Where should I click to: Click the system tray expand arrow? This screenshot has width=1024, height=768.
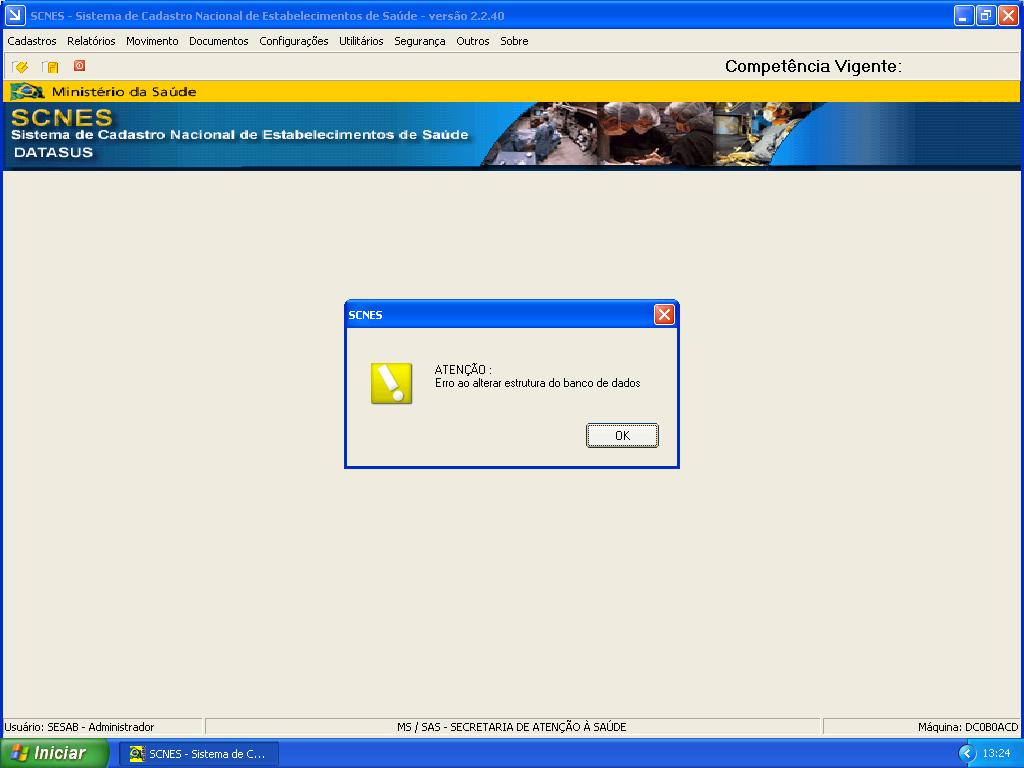pos(967,754)
